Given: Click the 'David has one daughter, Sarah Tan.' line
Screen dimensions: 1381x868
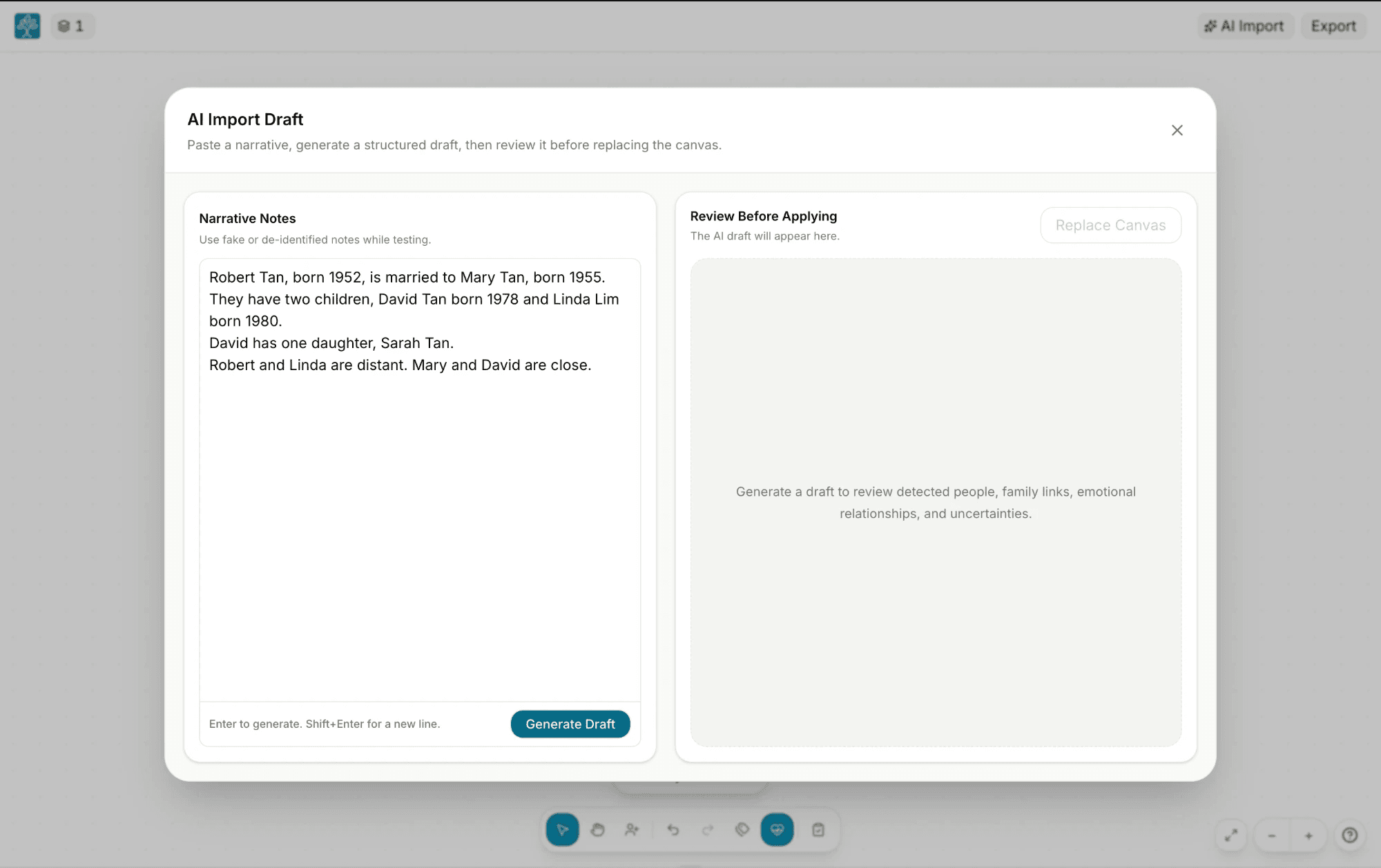Looking at the screenshot, I should [x=331, y=343].
